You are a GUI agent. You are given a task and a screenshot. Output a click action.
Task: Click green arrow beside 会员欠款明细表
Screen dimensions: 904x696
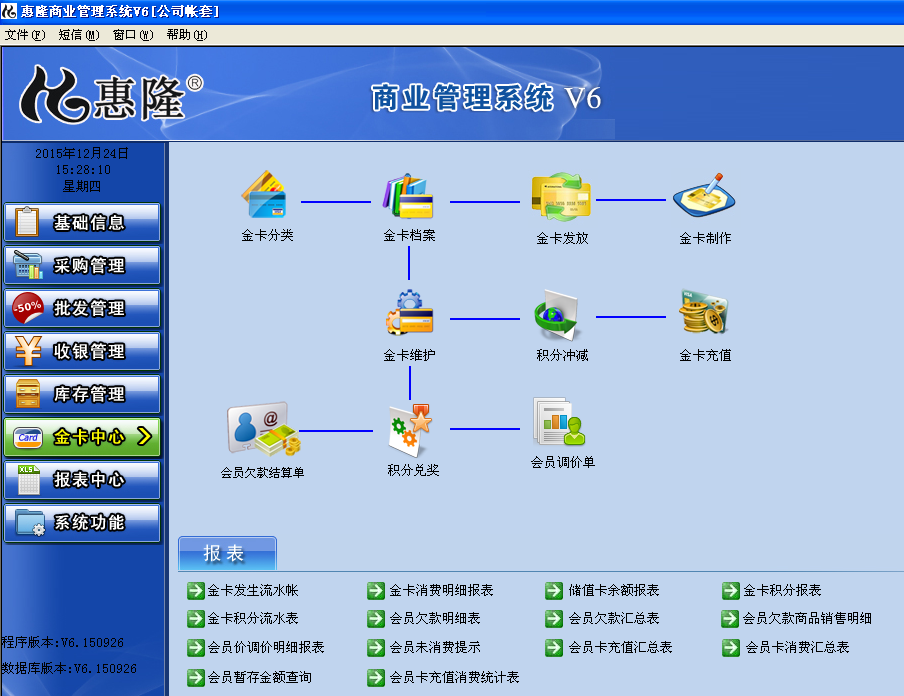click(x=376, y=619)
